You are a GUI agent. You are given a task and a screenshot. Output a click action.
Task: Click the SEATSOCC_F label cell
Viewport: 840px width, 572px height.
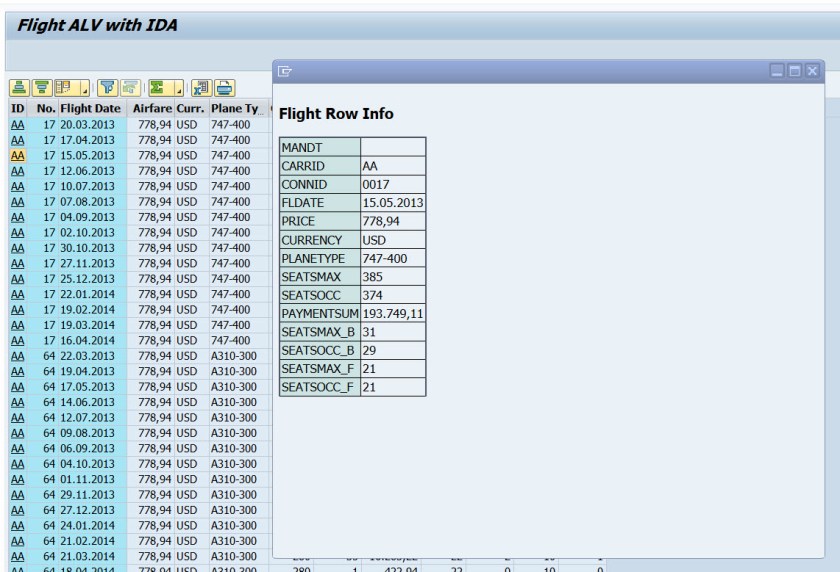tap(320, 387)
